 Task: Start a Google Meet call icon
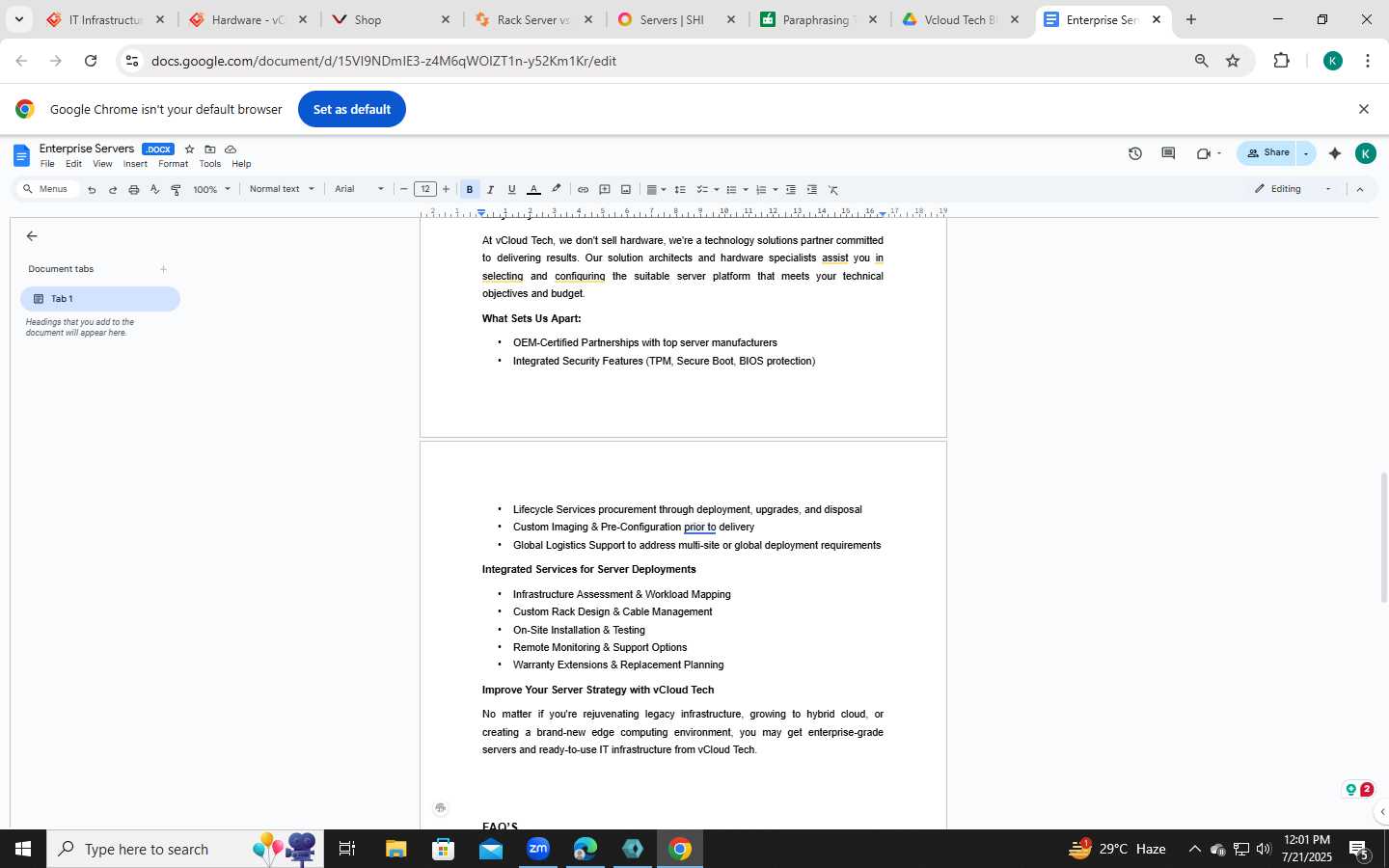click(x=1204, y=153)
